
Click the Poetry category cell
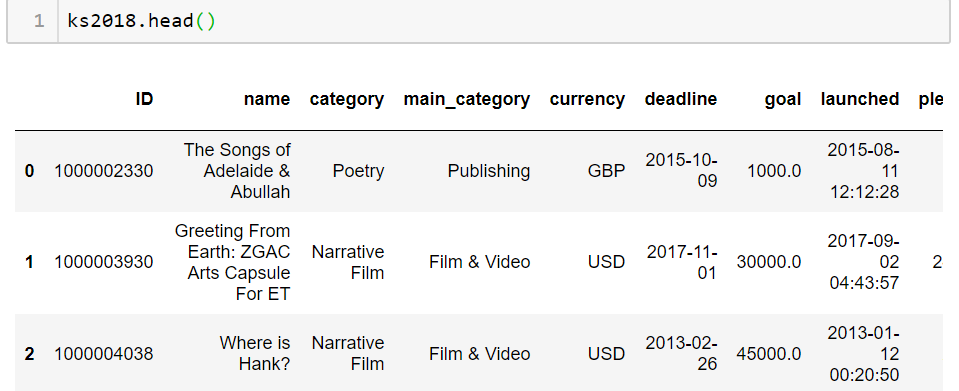coord(358,171)
